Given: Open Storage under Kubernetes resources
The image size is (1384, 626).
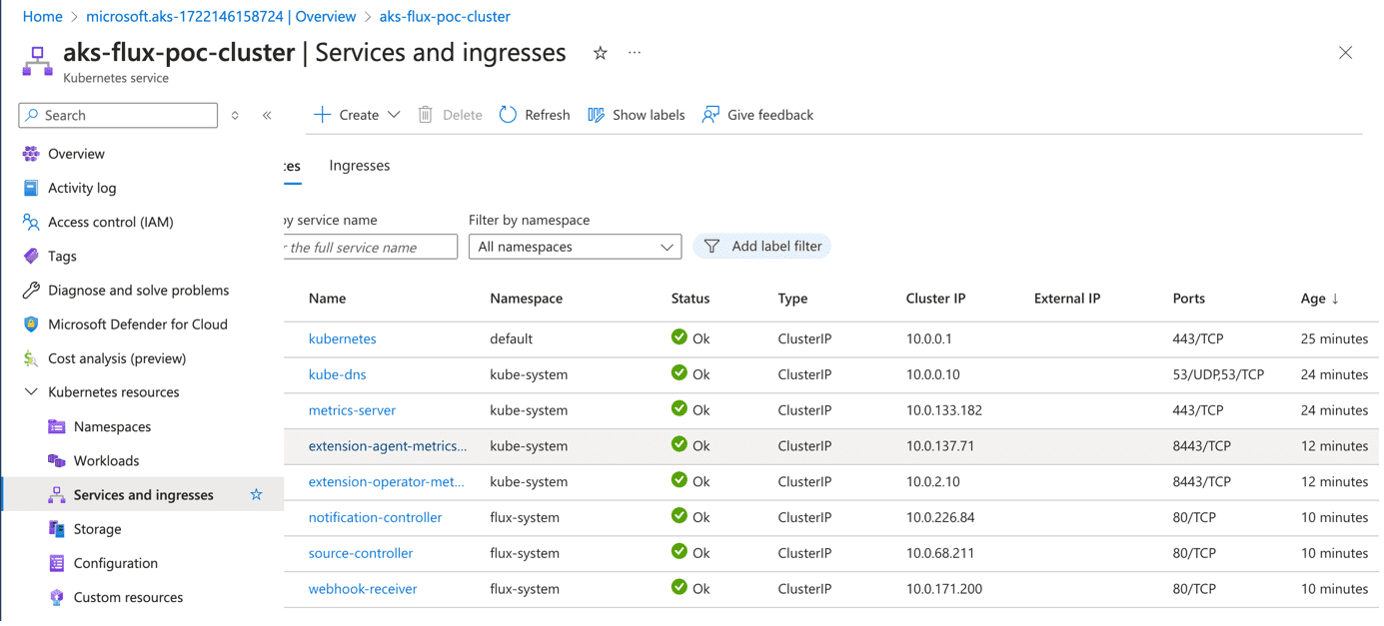Looking at the screenshot, I should tap(97, 529).
